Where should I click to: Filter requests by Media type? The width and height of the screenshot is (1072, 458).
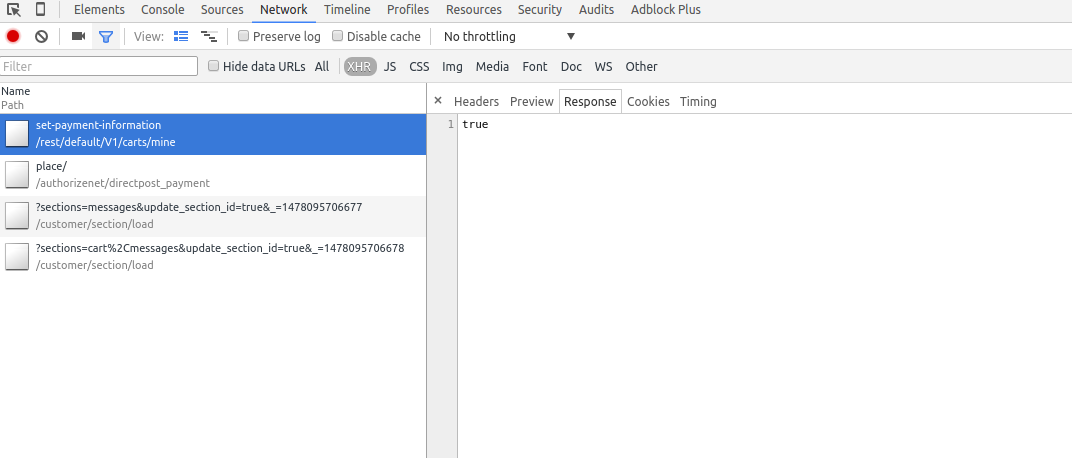[492, 66]
